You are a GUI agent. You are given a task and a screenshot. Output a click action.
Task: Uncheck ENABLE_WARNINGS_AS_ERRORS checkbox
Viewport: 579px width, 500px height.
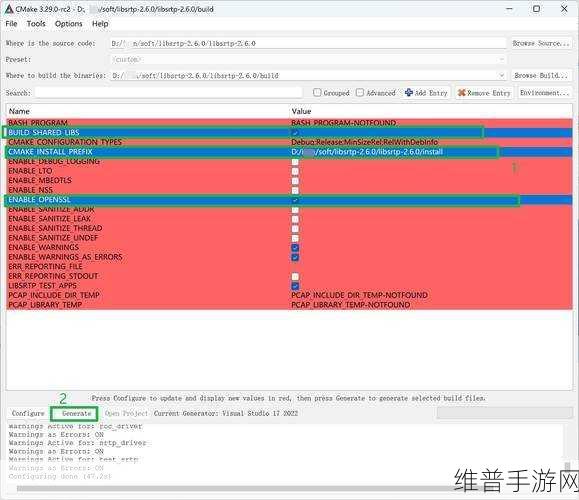coord(295,257)
